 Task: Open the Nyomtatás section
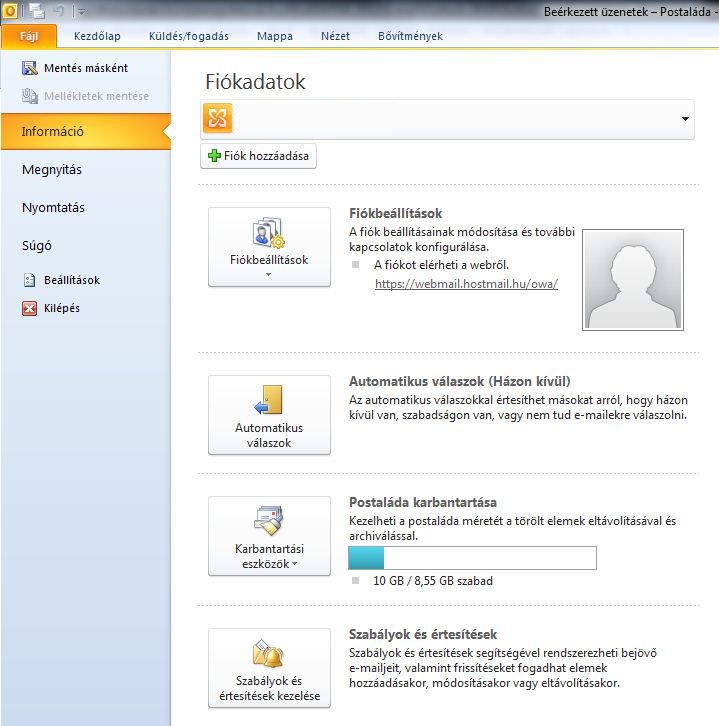(x=53, y=207)
